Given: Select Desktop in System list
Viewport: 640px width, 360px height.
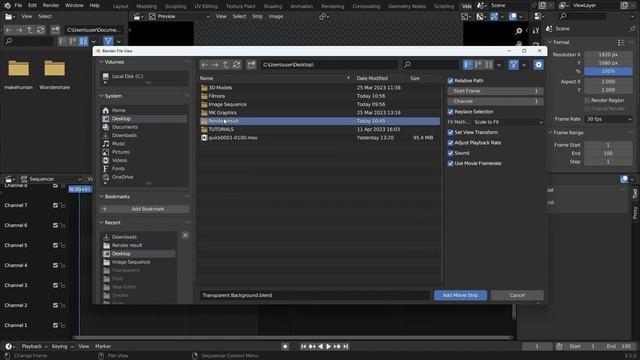Looking at the screenshot, I should (144, 119).
